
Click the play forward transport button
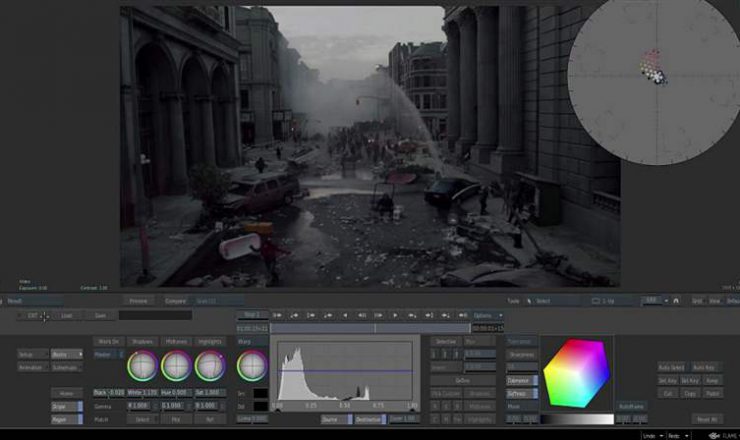click(x=395, y=315)
